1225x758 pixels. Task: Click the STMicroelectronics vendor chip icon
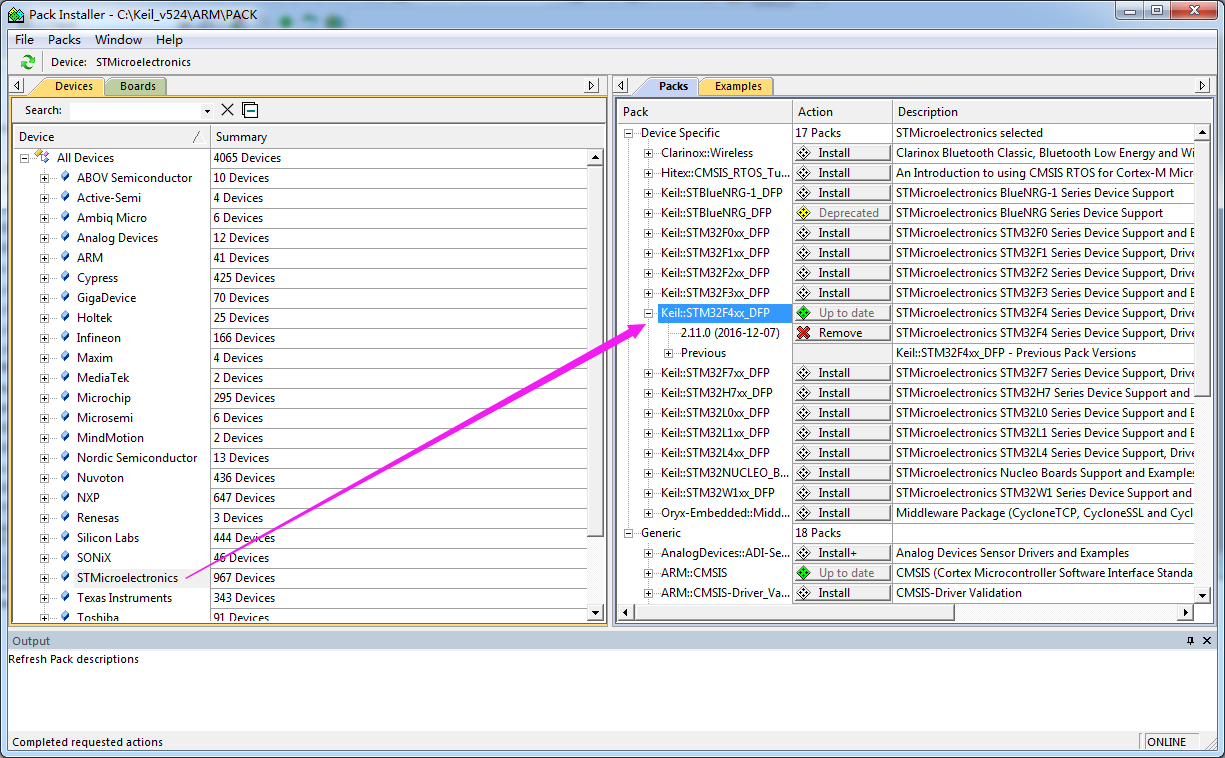coord(65,577)
